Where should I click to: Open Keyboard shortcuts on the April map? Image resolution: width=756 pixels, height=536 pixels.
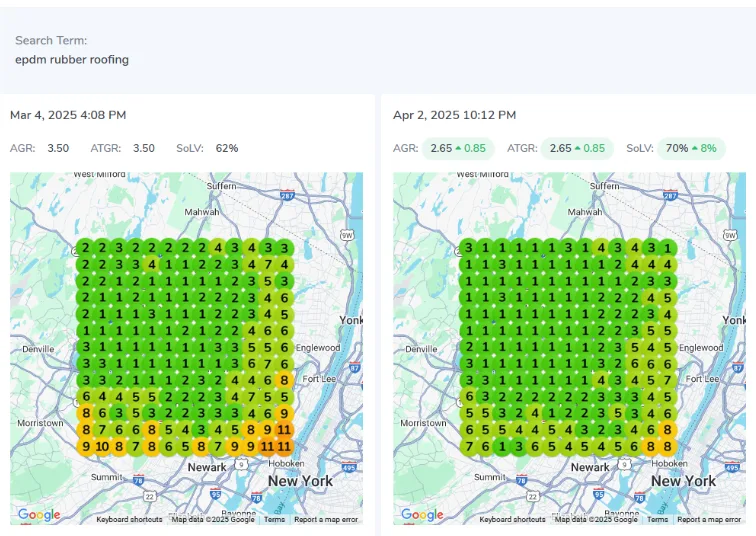515,519
